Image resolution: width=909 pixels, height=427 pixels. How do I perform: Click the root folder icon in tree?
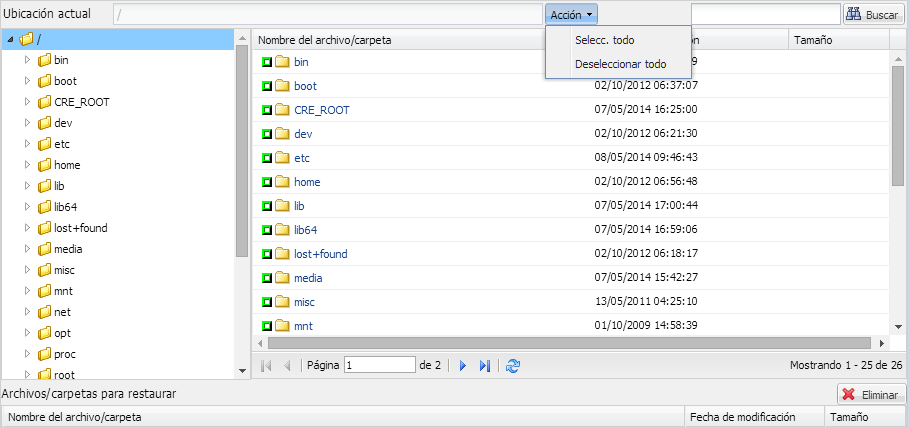(27, 40)
